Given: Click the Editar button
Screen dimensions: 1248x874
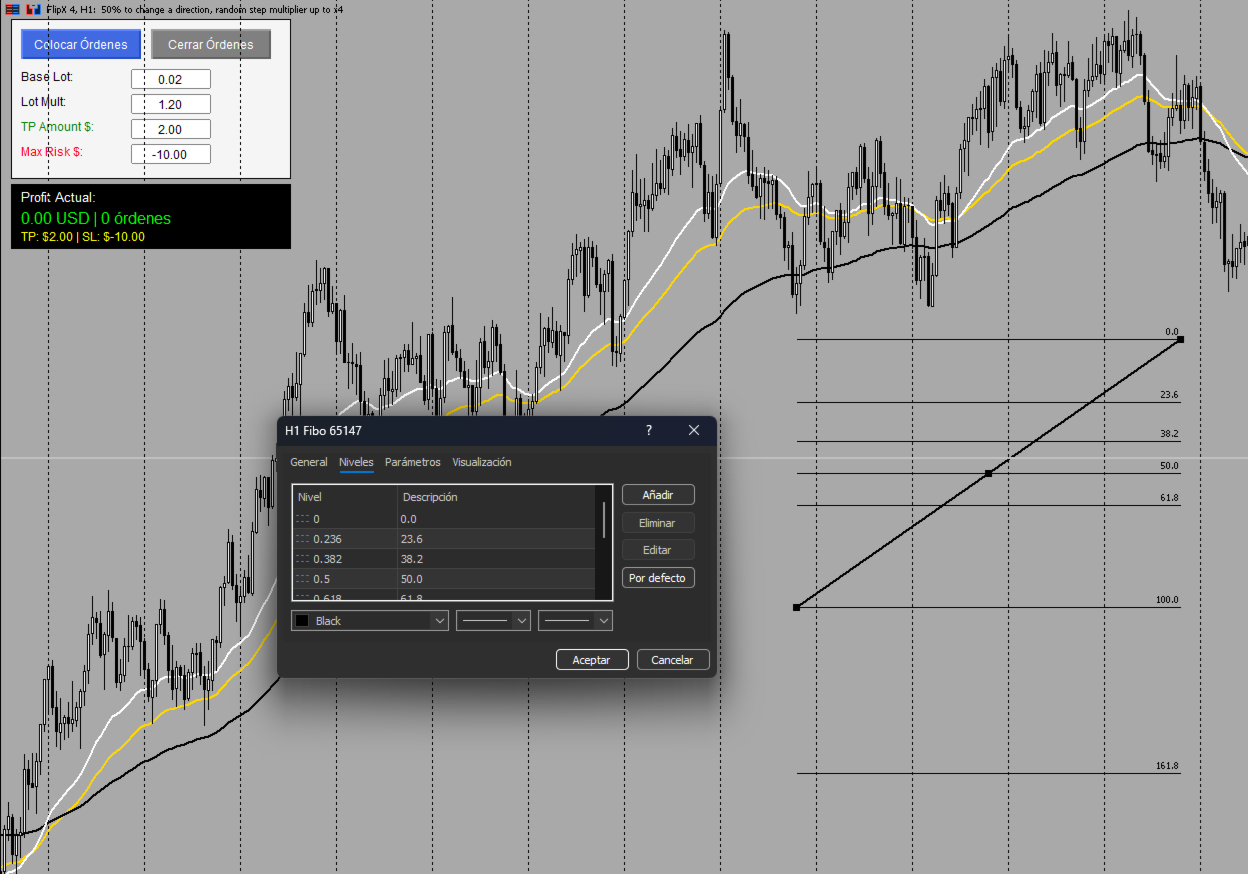Looking at the screenshot, I should click(x=658, y=550).
